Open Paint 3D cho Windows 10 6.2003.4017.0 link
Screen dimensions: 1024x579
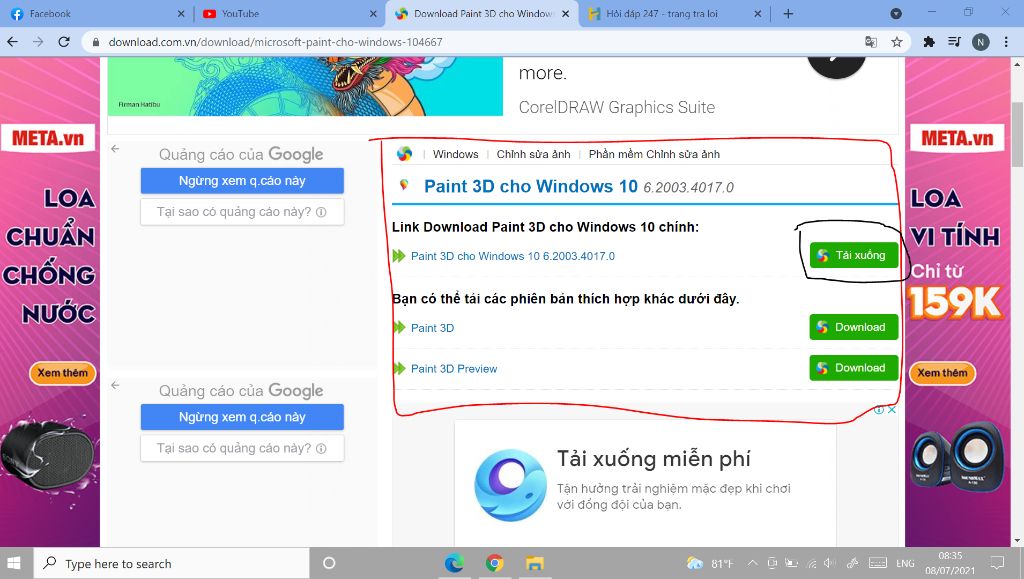pyautogui.click(x=513, y=256)
